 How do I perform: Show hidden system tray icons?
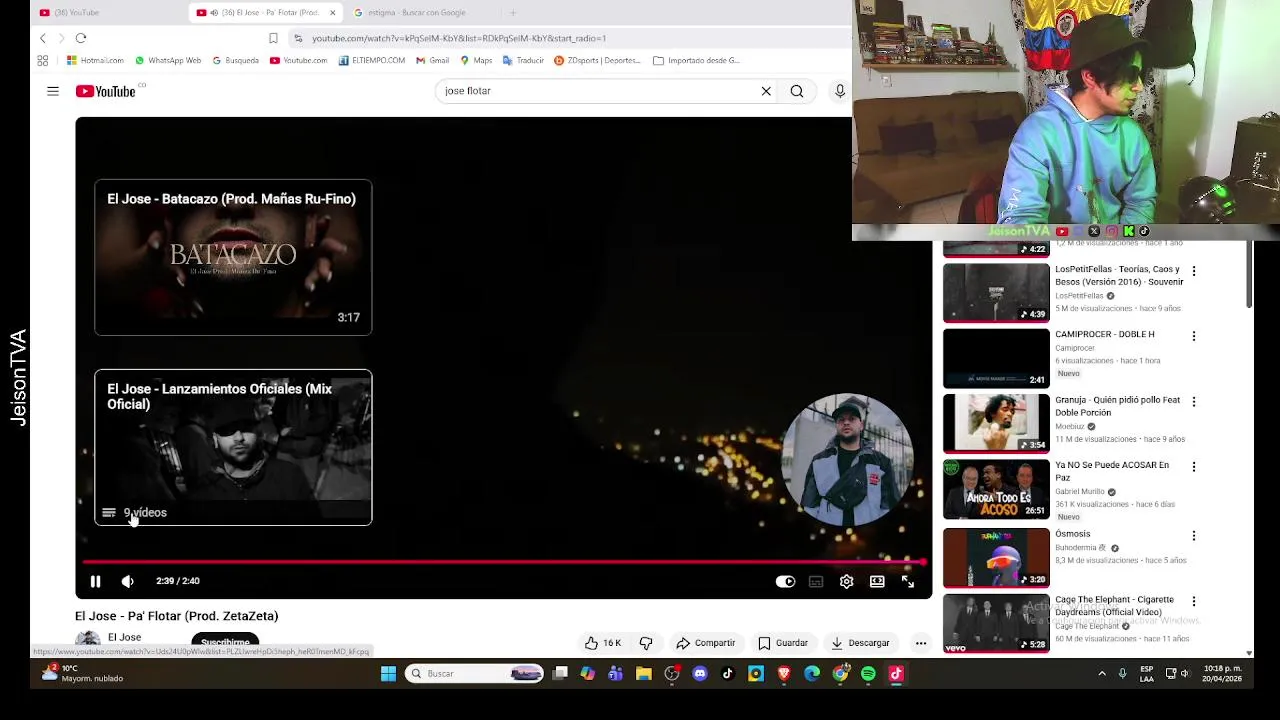(1102, 674)
